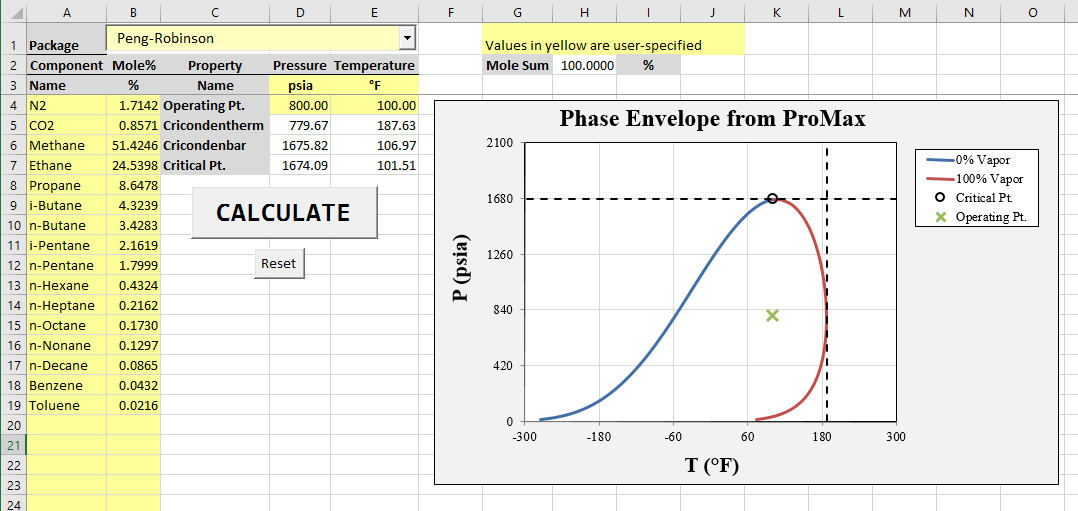Select the n-Pentane component name cell
The width and height of the screenshot is (1078, 511).
(67, 265)
